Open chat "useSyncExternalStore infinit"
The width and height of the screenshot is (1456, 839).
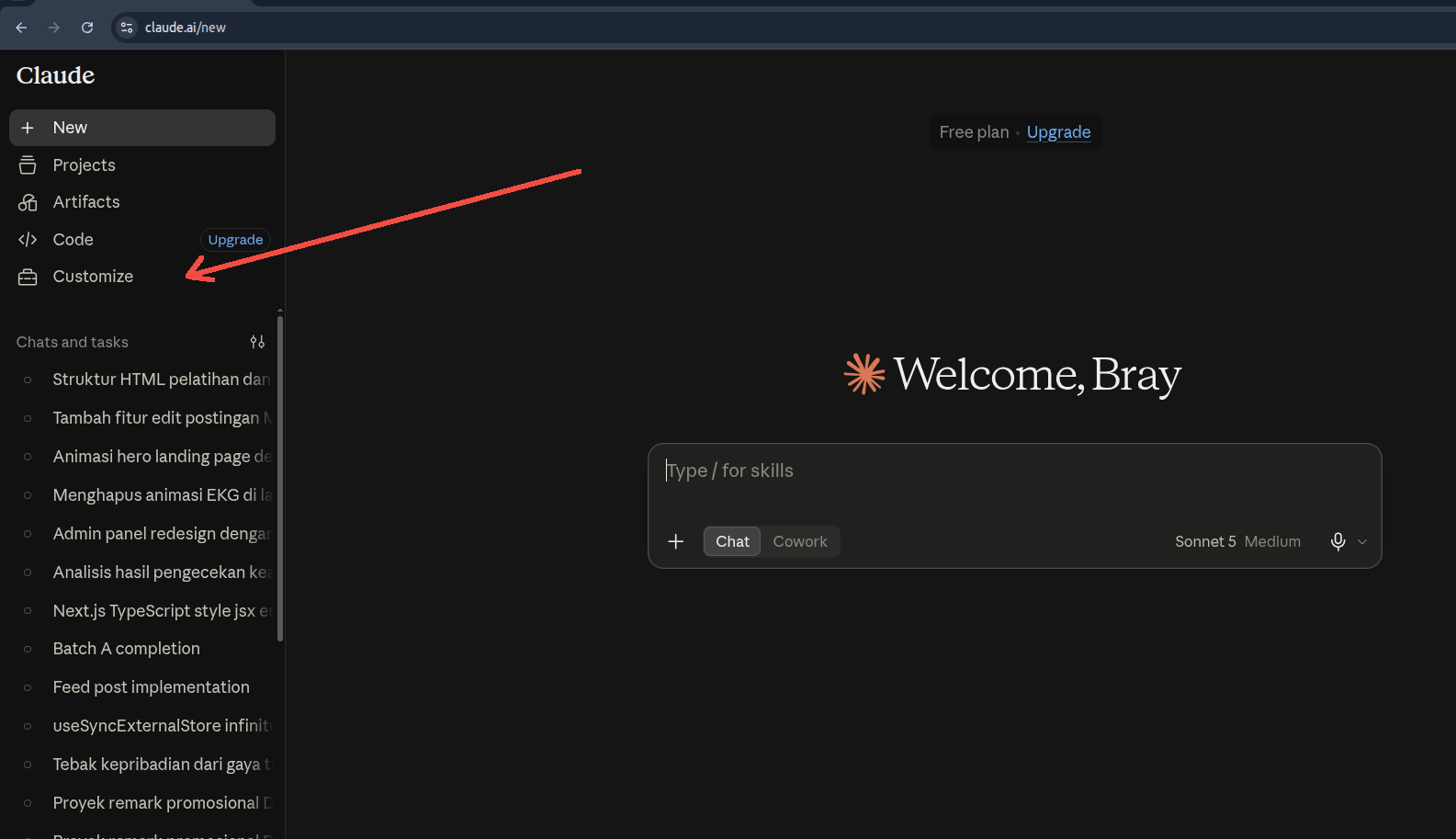tap(142, 726)
